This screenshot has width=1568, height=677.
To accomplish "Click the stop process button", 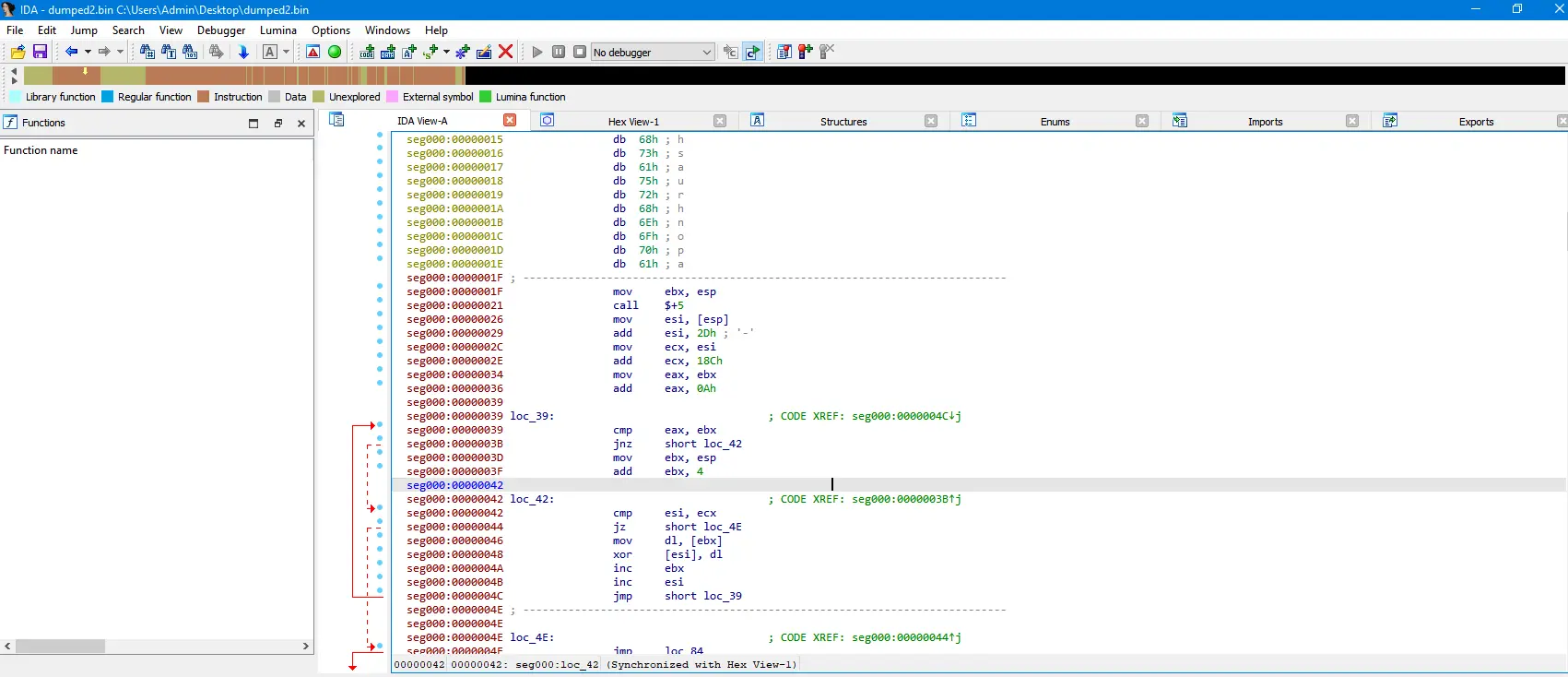I will [580, 52].
